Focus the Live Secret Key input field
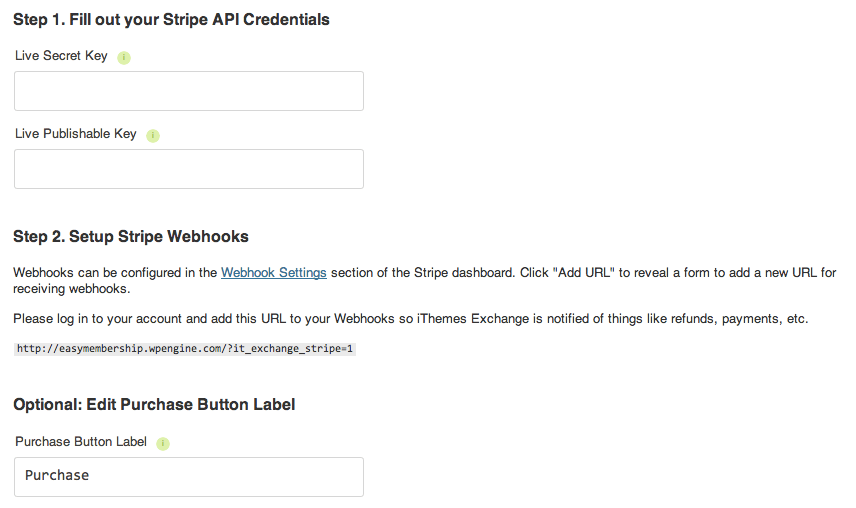This screenshot has height=508, width=856. click(x=188, y=91)
